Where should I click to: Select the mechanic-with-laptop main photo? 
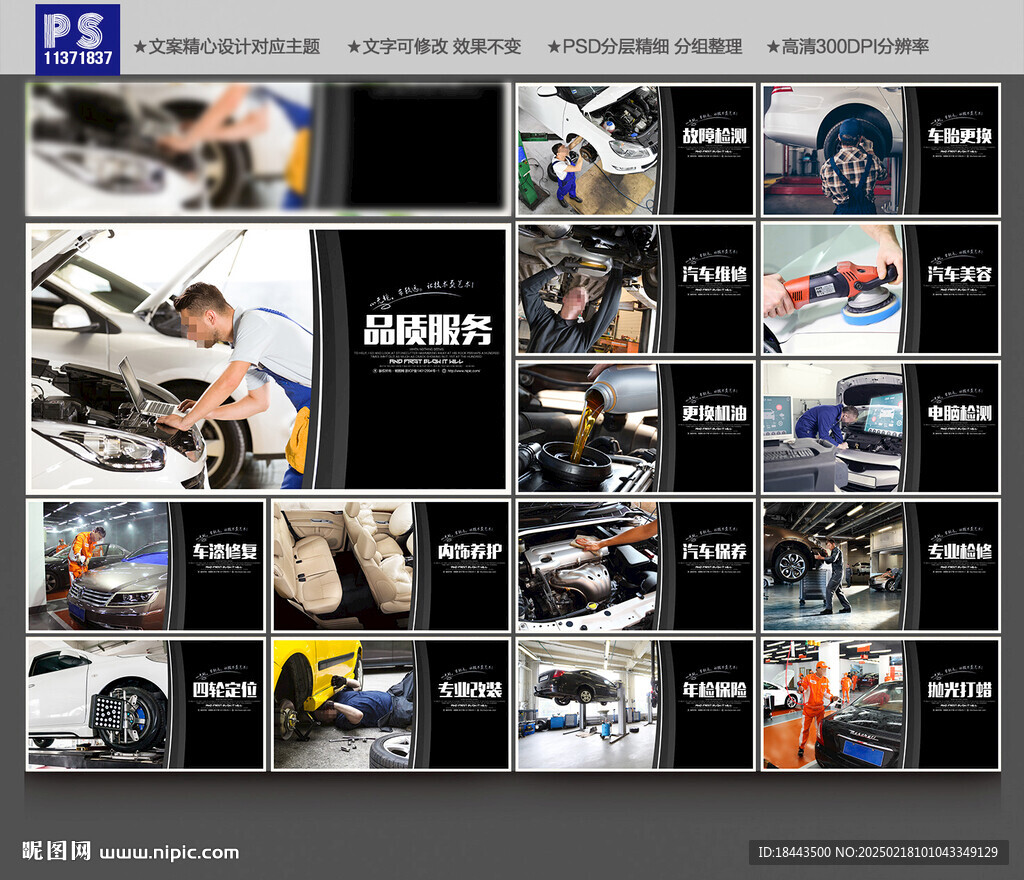171,358
